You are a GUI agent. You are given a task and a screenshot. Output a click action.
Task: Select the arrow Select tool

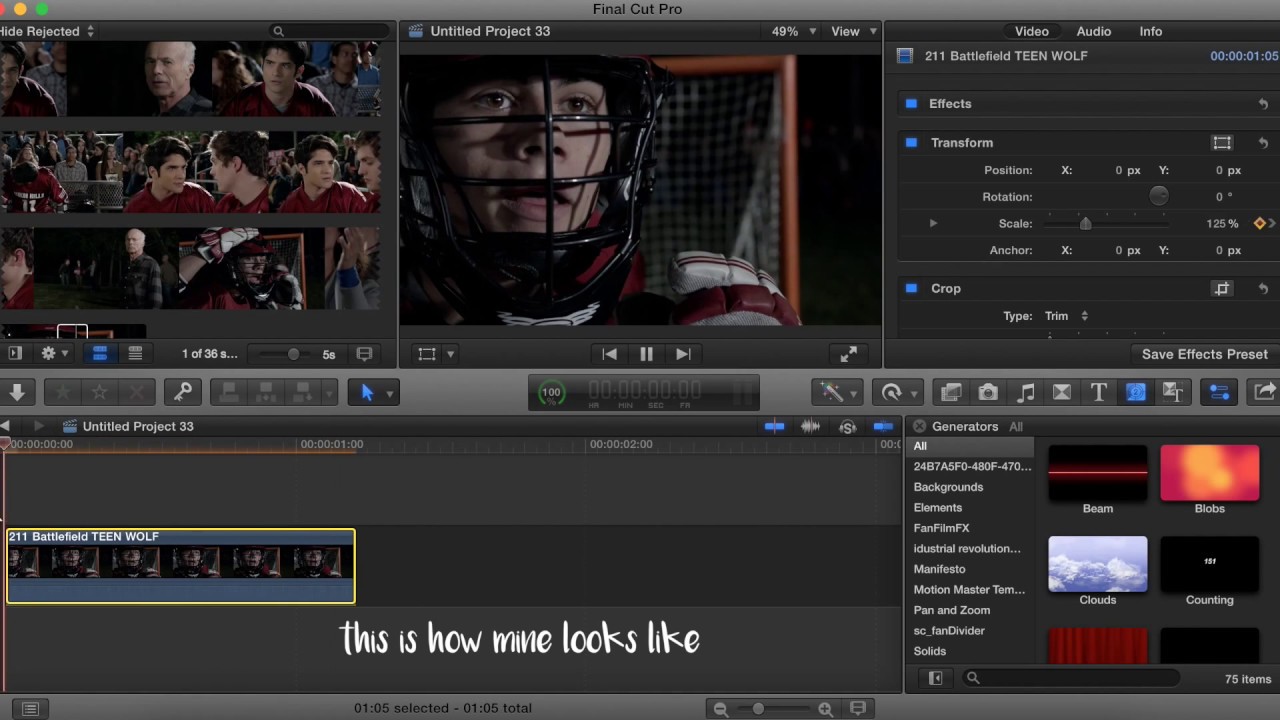pos(366,393)
